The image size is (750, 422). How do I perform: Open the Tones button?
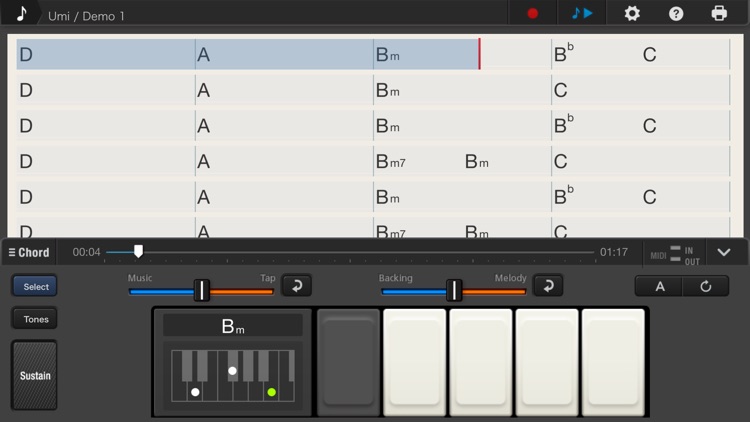click(x=35, y=319)
